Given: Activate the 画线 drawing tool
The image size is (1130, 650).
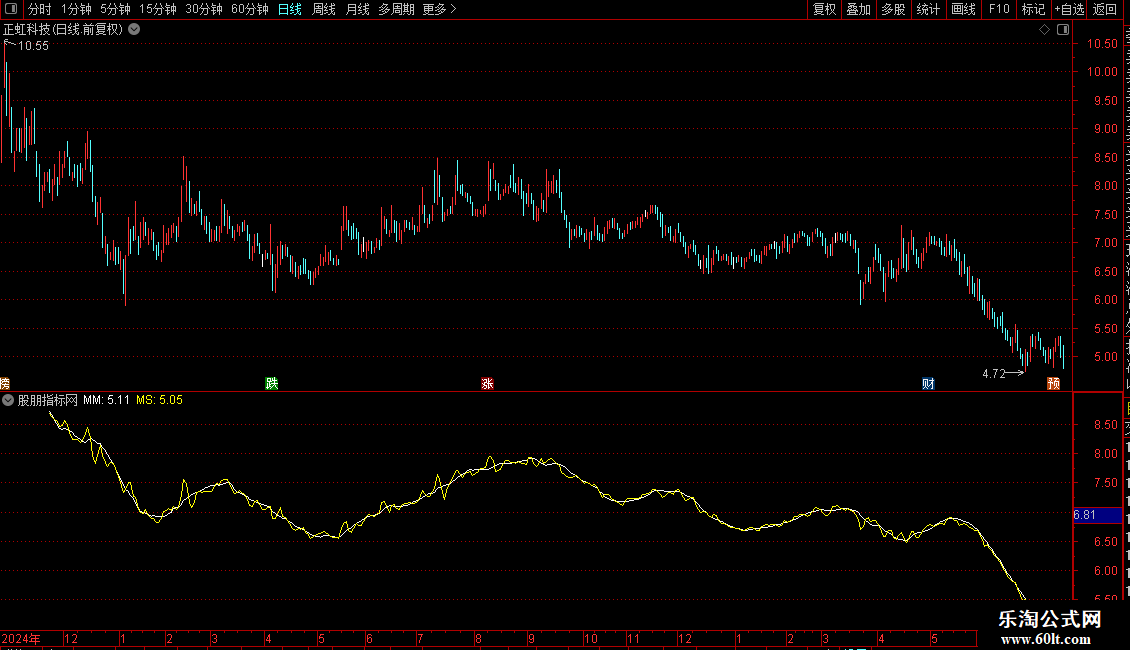Looking at the screenshot, I should [964, 9].
